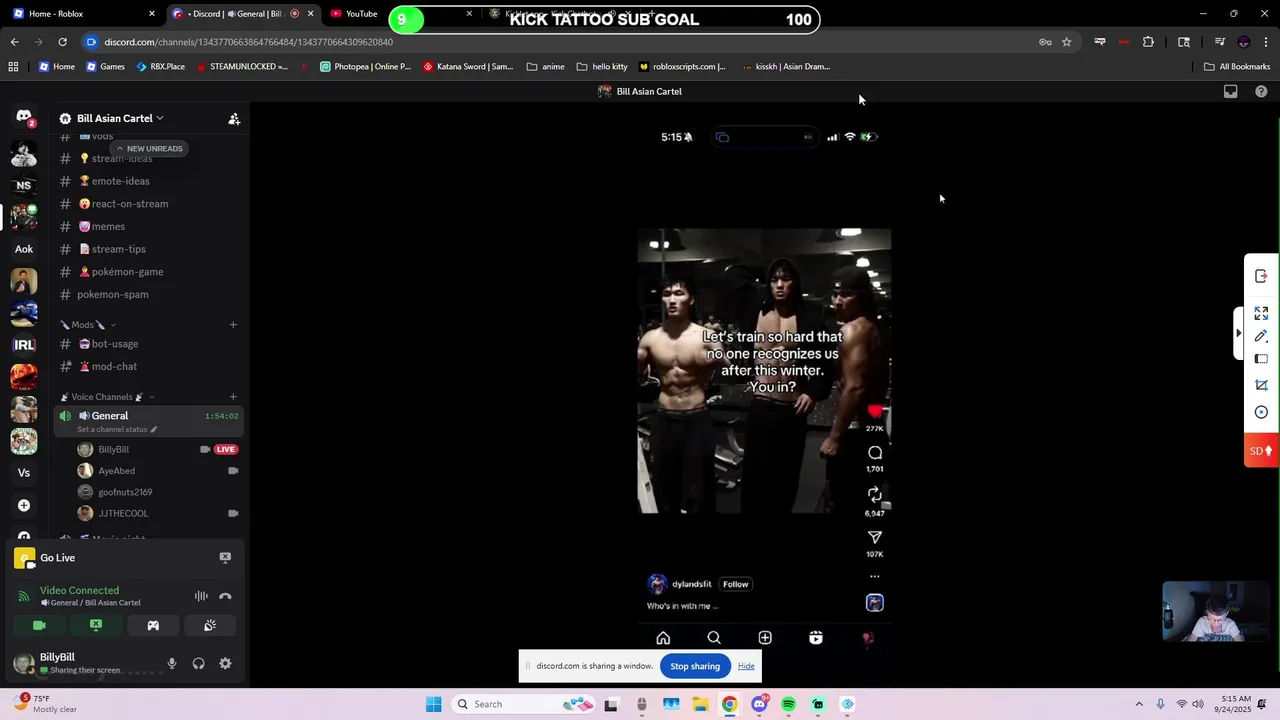
Task: Open the mod-chat channel
Action: pyautogui.click(x=149, y=367)
